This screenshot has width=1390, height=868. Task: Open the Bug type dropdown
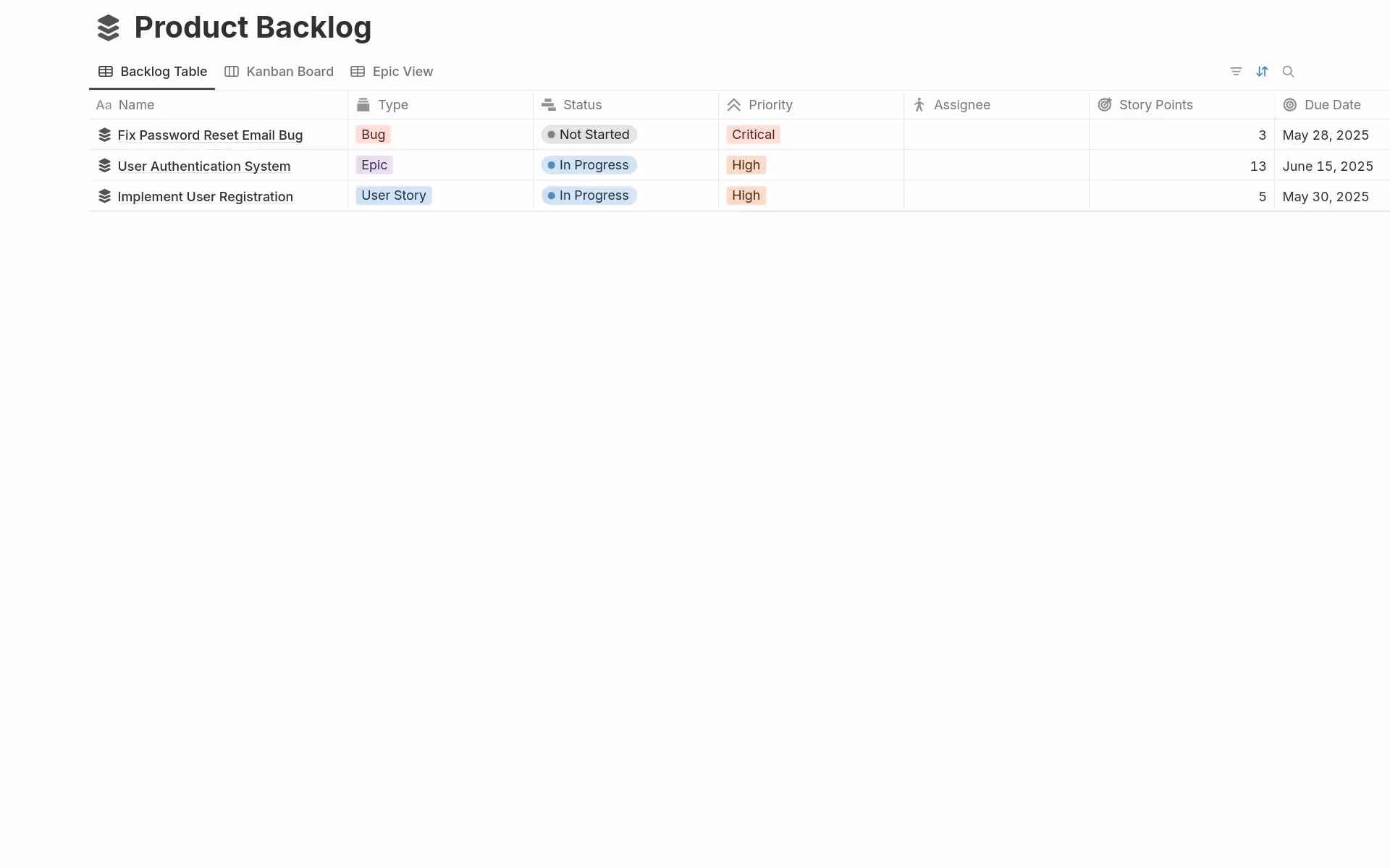(373, 135)
